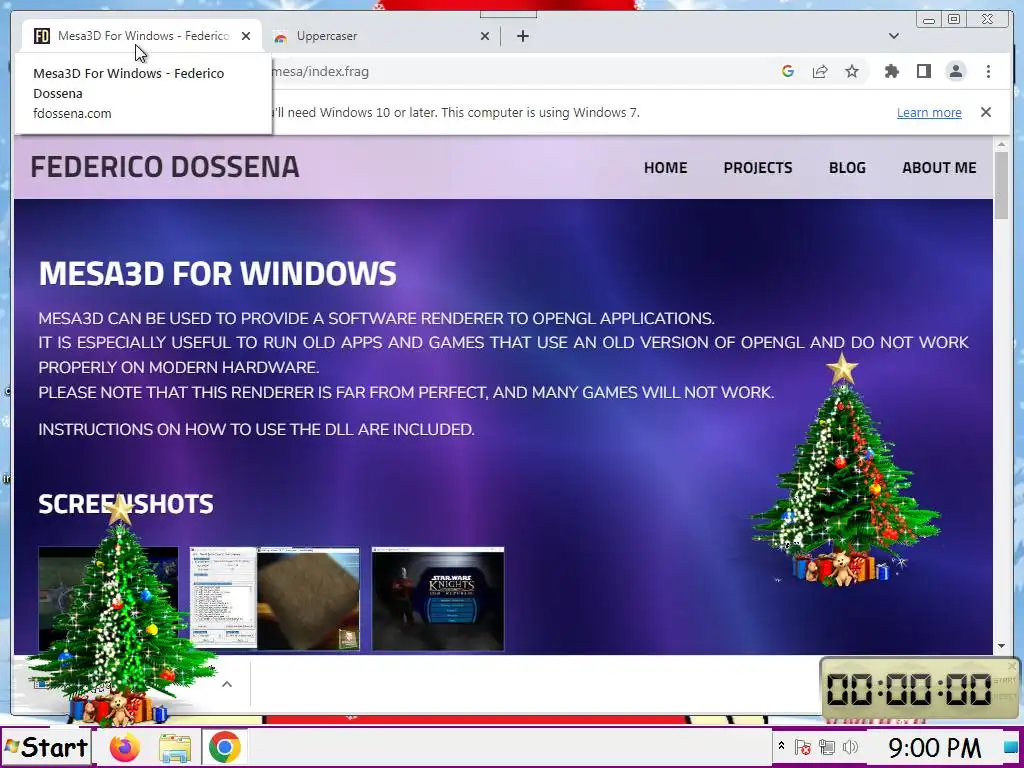The image size is (1024, 768).
Task: Click the Show desktop button
Action: pyautogui.click(x=1011, y=747)
